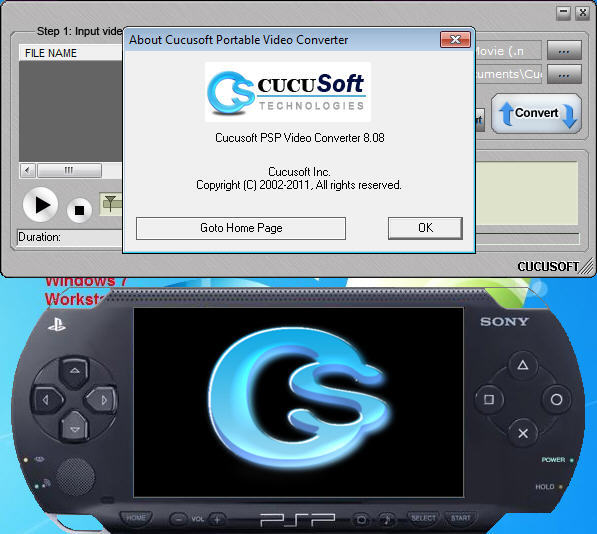Click the file list horizontal scrollbar thumb
Image resolution: width=597 pixels, height=534 pixels.
click(x=69, y=170)
